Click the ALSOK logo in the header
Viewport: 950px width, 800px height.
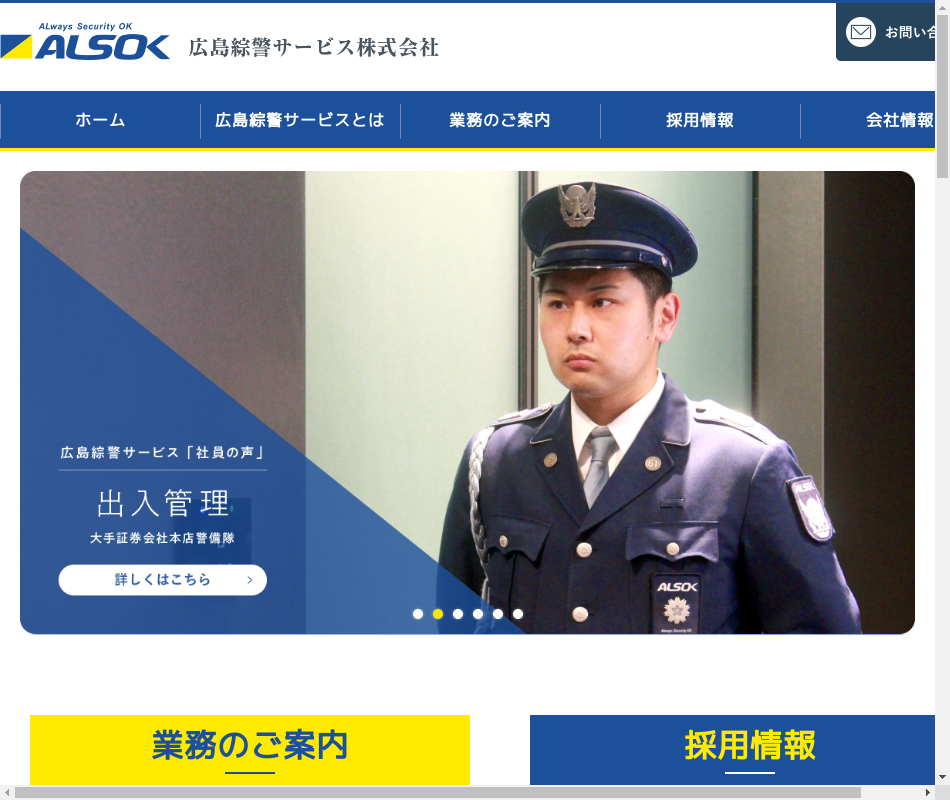point(85,41)
